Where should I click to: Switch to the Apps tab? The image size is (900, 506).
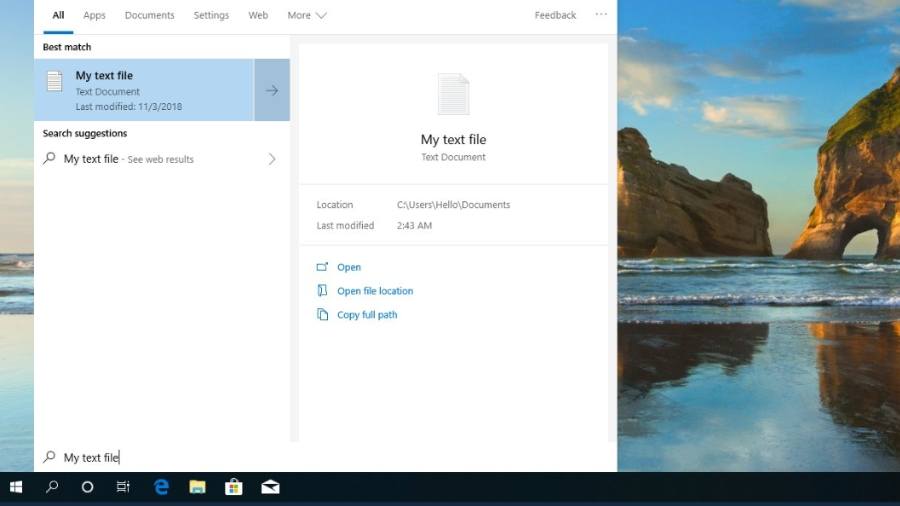[94, 15]
